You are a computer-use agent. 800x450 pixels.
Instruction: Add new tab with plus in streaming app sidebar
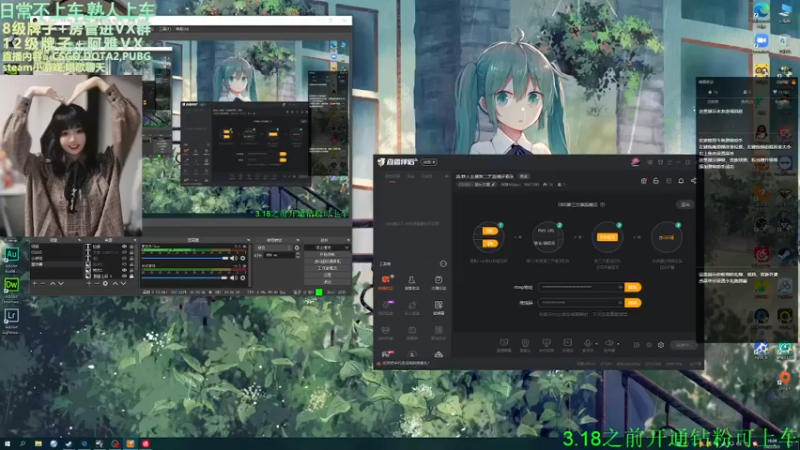coord(446,176)
